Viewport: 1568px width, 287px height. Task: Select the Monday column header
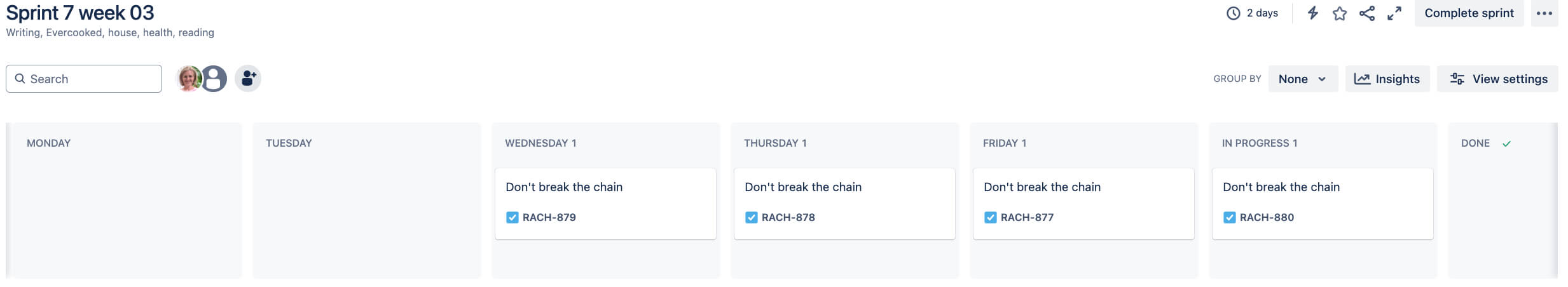tap(48, 143)
